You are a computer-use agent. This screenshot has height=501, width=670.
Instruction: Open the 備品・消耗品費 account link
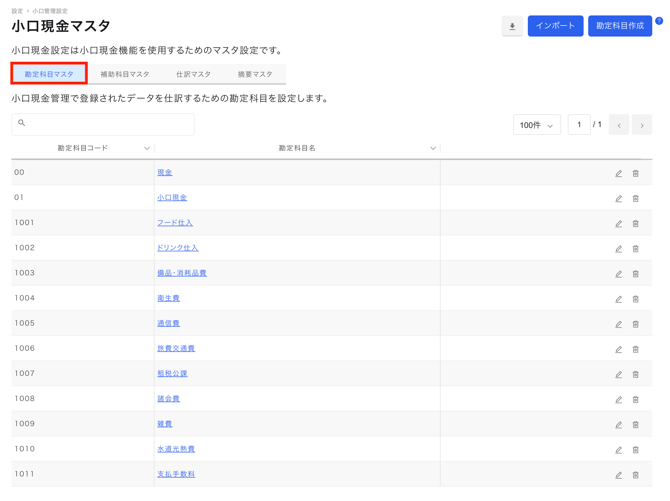(x=182, y=273)
